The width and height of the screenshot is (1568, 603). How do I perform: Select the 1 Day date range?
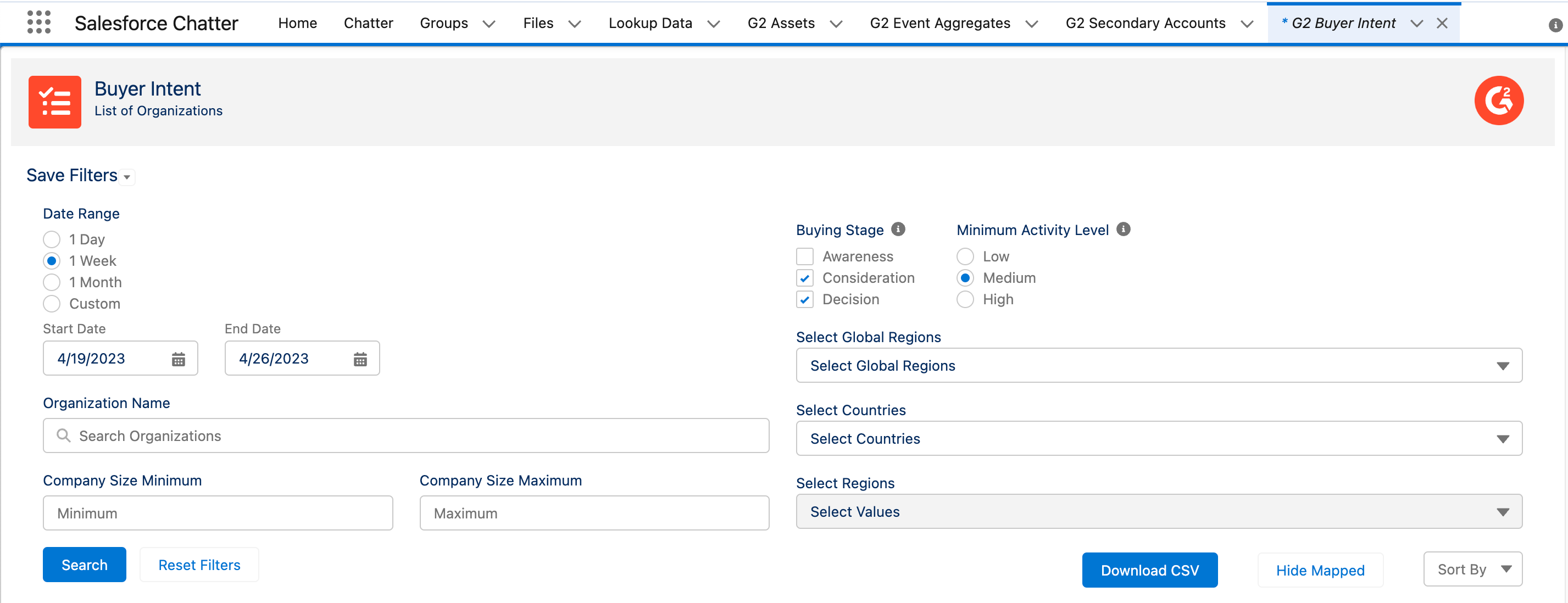coord(52,239)
